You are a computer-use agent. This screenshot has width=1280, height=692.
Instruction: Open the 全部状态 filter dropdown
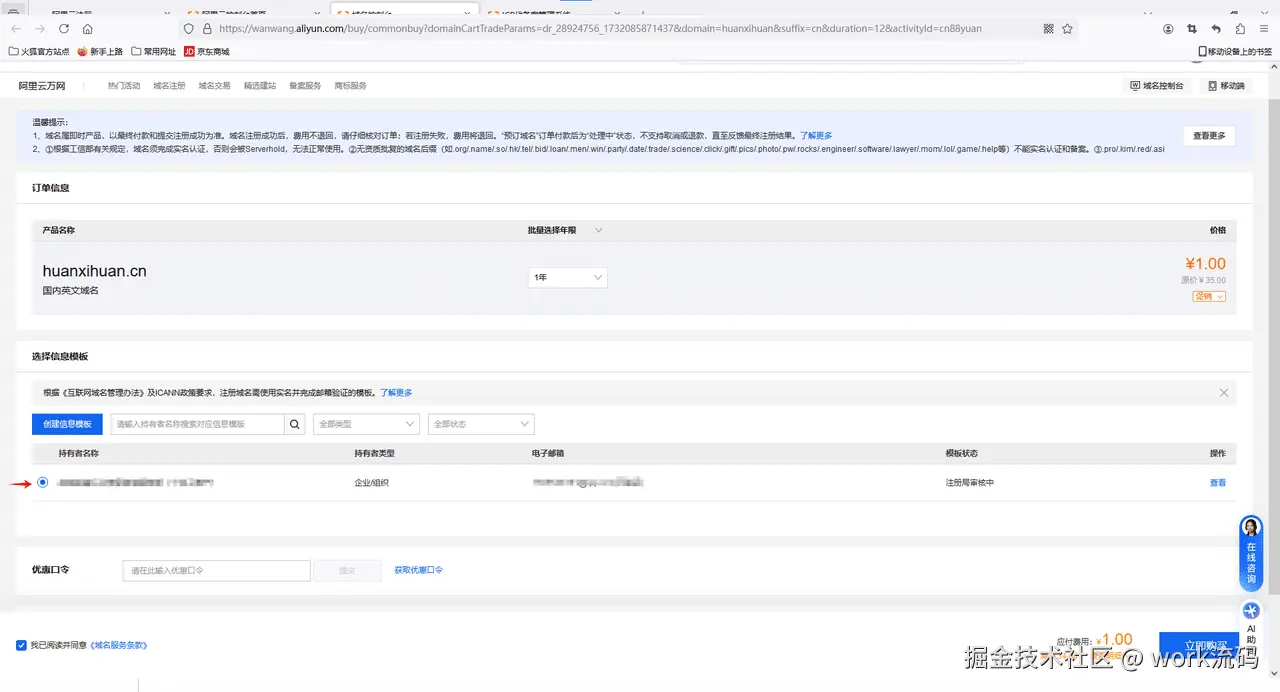pos(481,424)
